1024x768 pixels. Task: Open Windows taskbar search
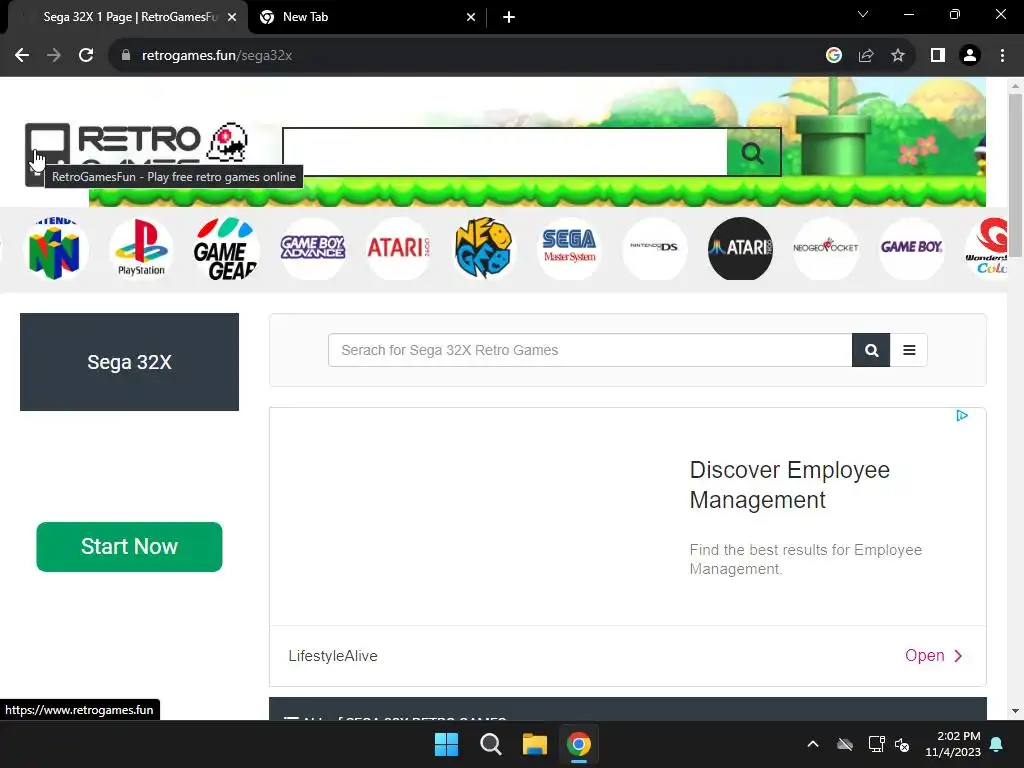coord(490,744)
